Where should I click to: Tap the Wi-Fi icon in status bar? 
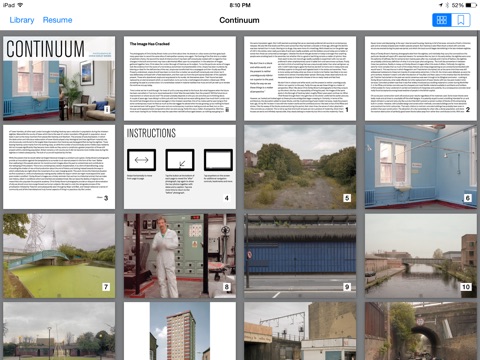(20, 5)
